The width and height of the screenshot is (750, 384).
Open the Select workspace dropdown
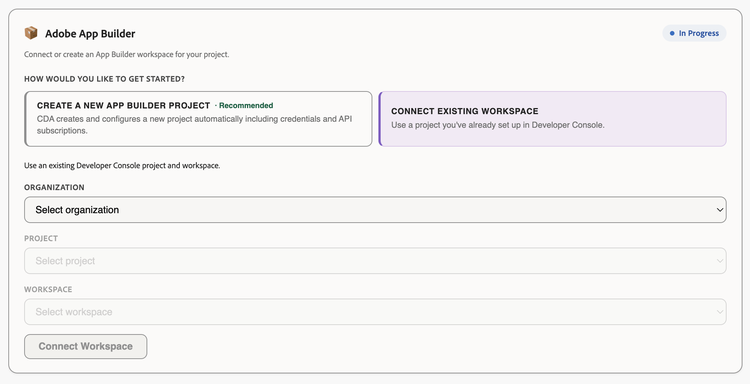375,312
